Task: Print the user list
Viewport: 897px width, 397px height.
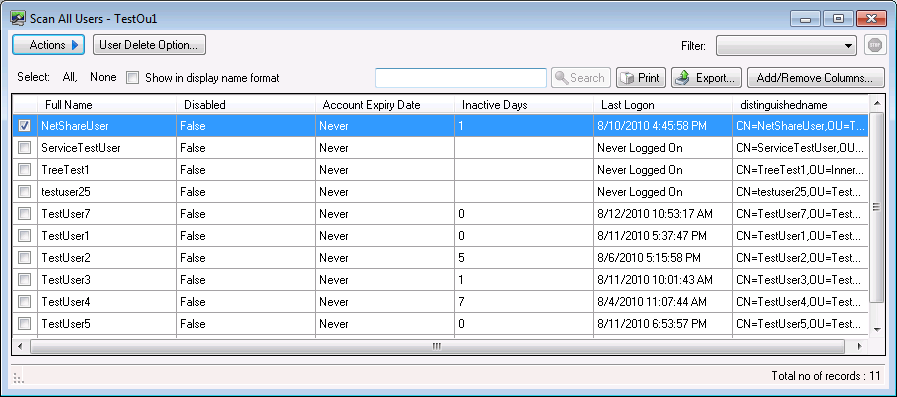Action: coord(641,78)
